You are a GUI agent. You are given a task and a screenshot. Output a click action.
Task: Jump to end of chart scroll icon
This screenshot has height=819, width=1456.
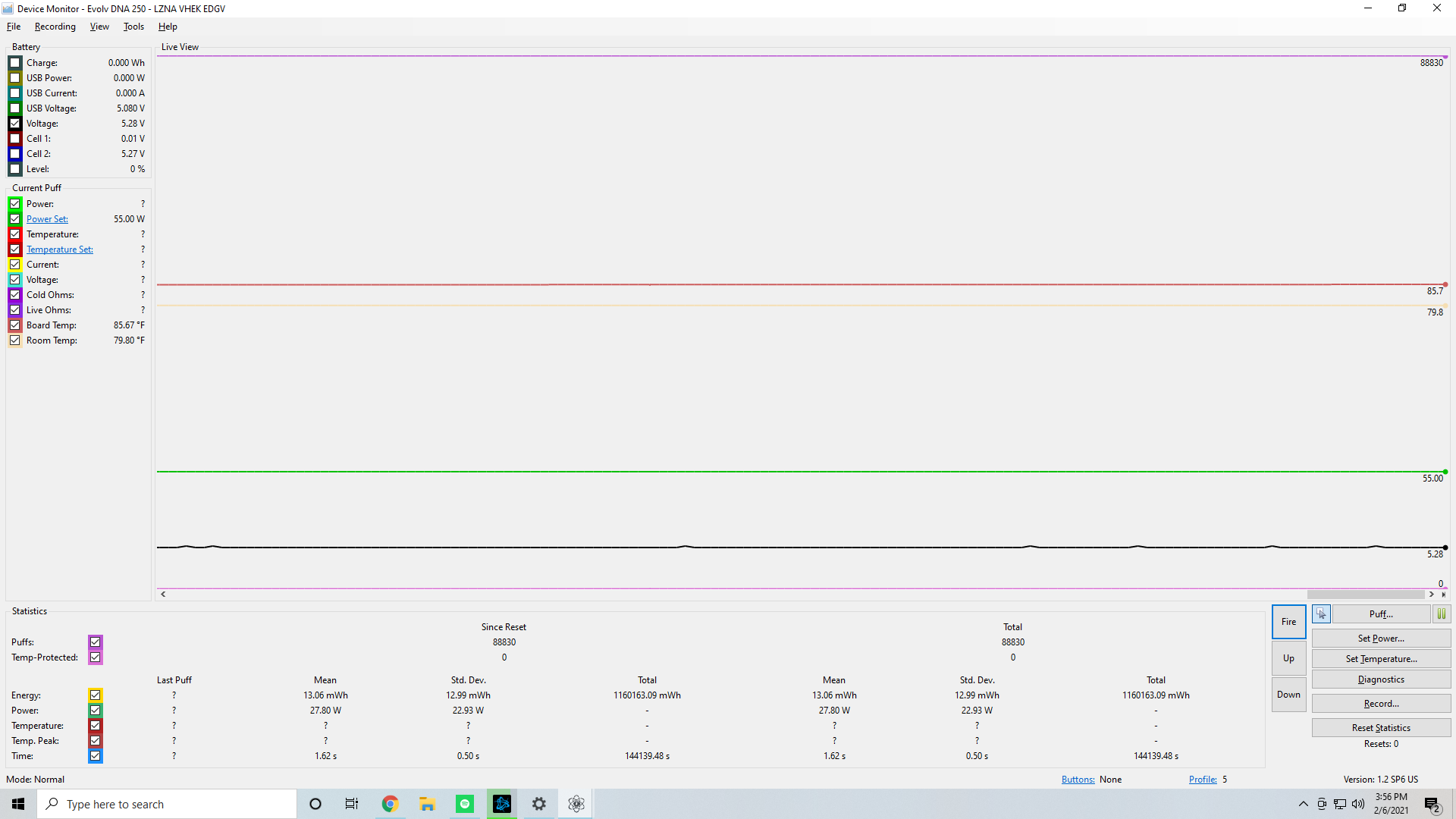click(1444, 595)
